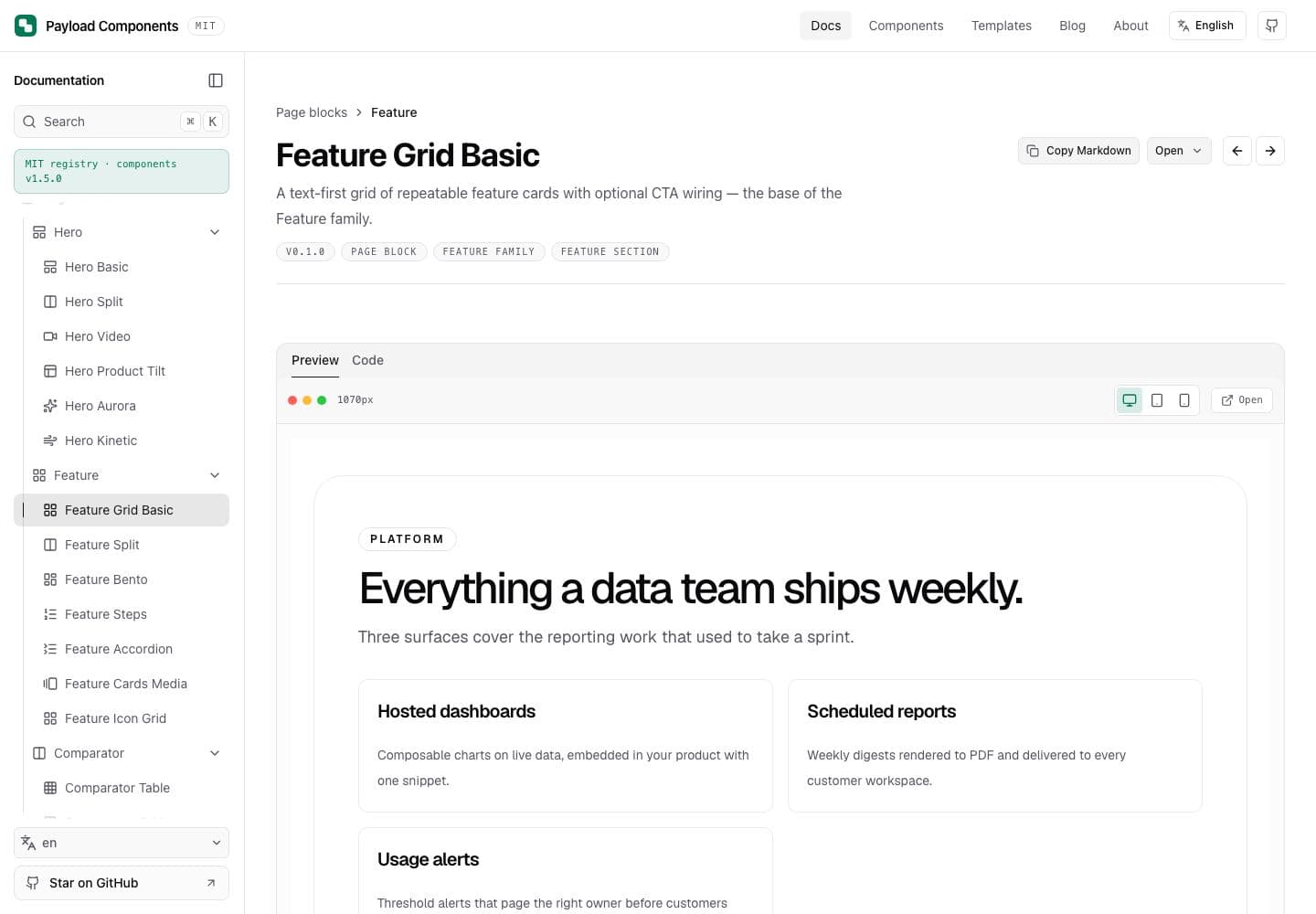The width and height of the screenshot is (1316, 914).
Task: Click the PLATFORM badge in preview
Action: 407,539
